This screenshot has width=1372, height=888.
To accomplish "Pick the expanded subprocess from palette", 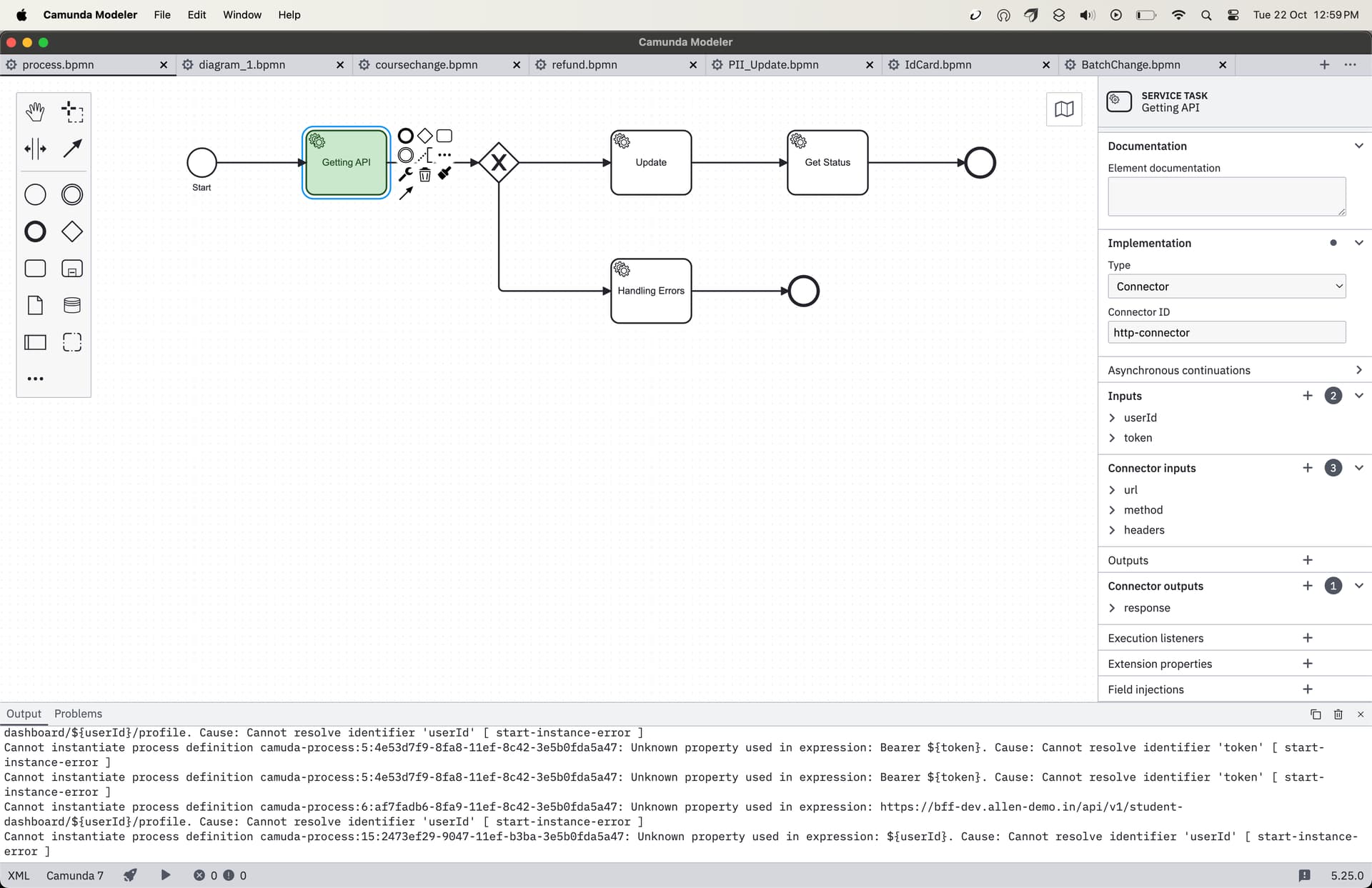I will pos(72,269).
